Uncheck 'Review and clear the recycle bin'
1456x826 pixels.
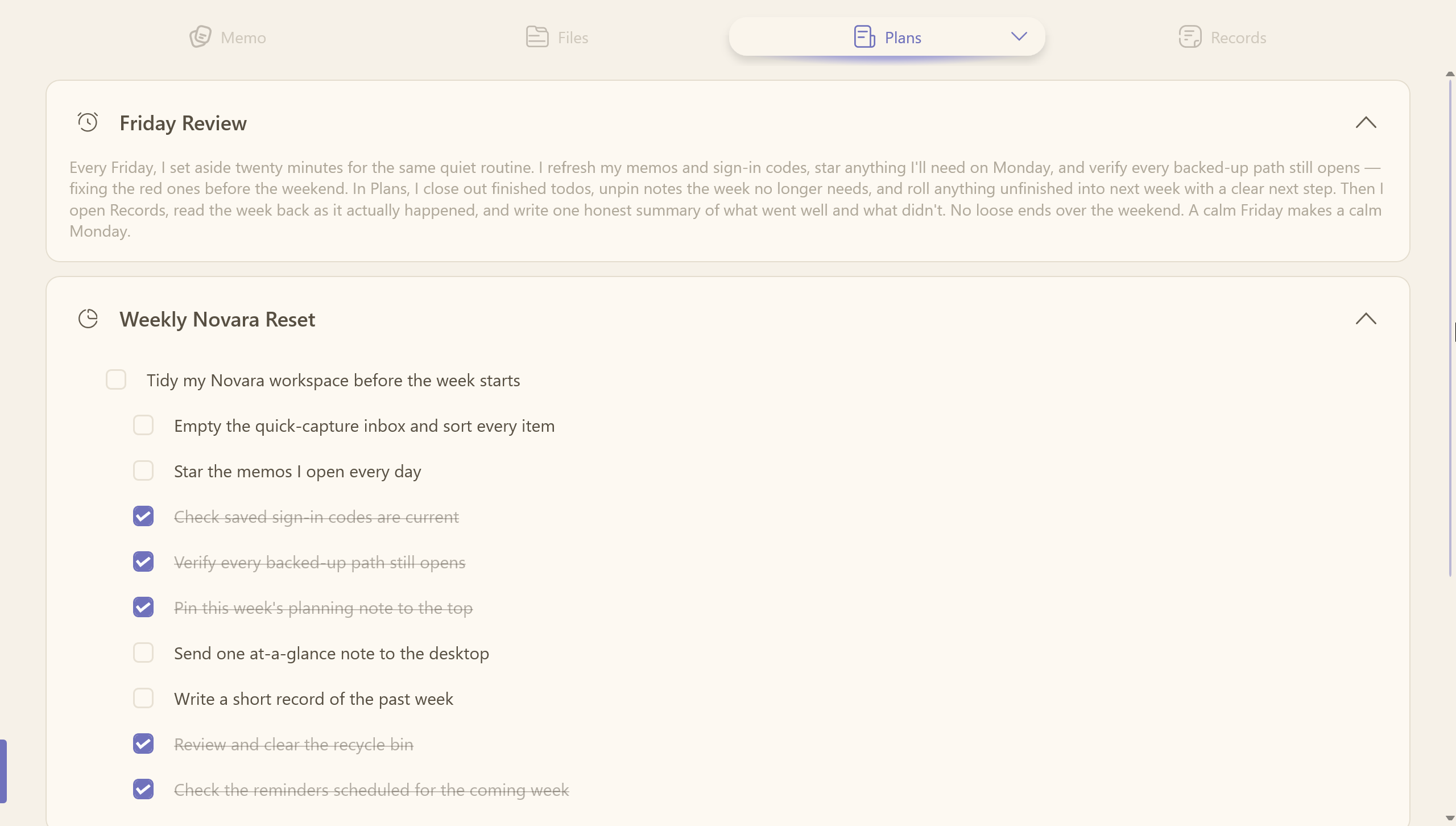pyautogui.click(x=143, y=744)
